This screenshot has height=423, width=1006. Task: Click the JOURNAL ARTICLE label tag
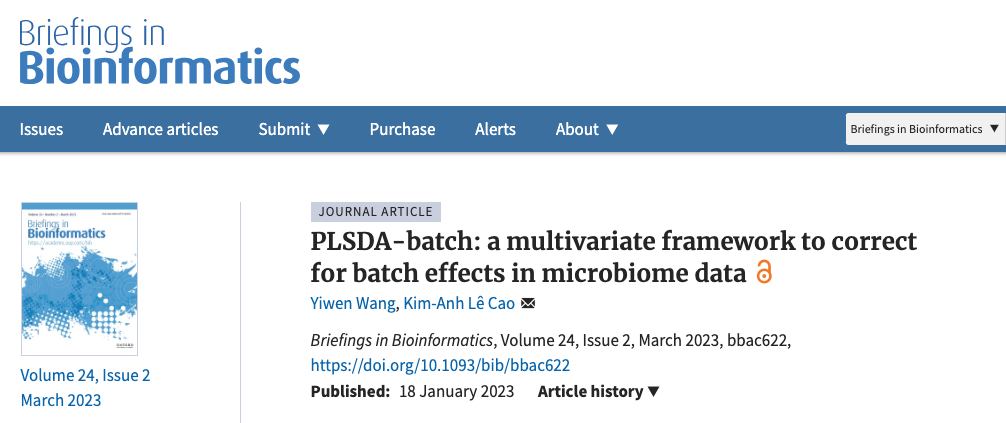coord(376,212)
